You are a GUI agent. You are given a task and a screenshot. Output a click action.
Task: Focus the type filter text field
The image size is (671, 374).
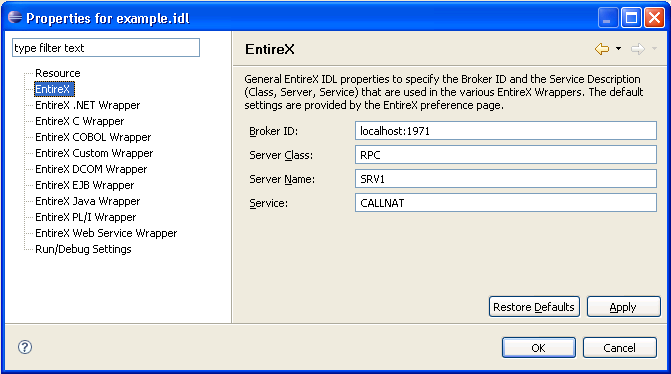(x=106, y=47)
